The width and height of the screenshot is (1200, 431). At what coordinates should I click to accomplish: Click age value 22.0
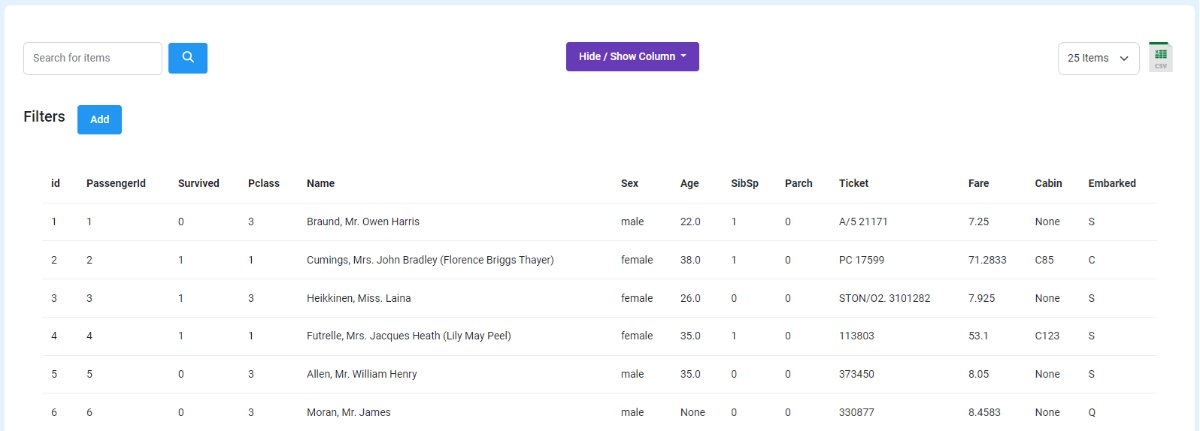690,221
